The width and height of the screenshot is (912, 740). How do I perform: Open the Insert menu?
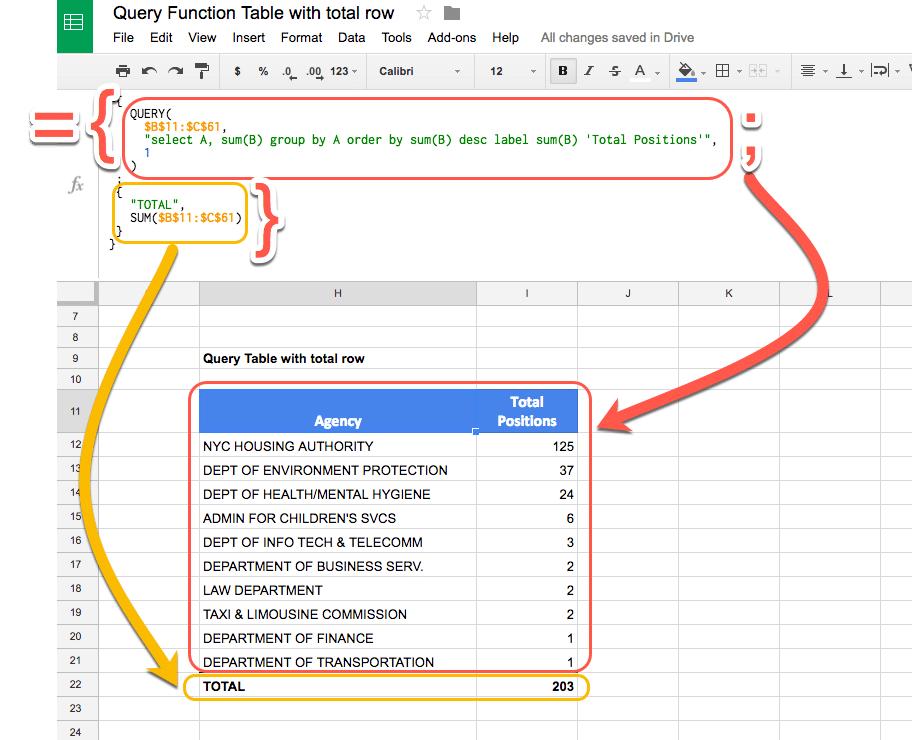click(248, 38)
